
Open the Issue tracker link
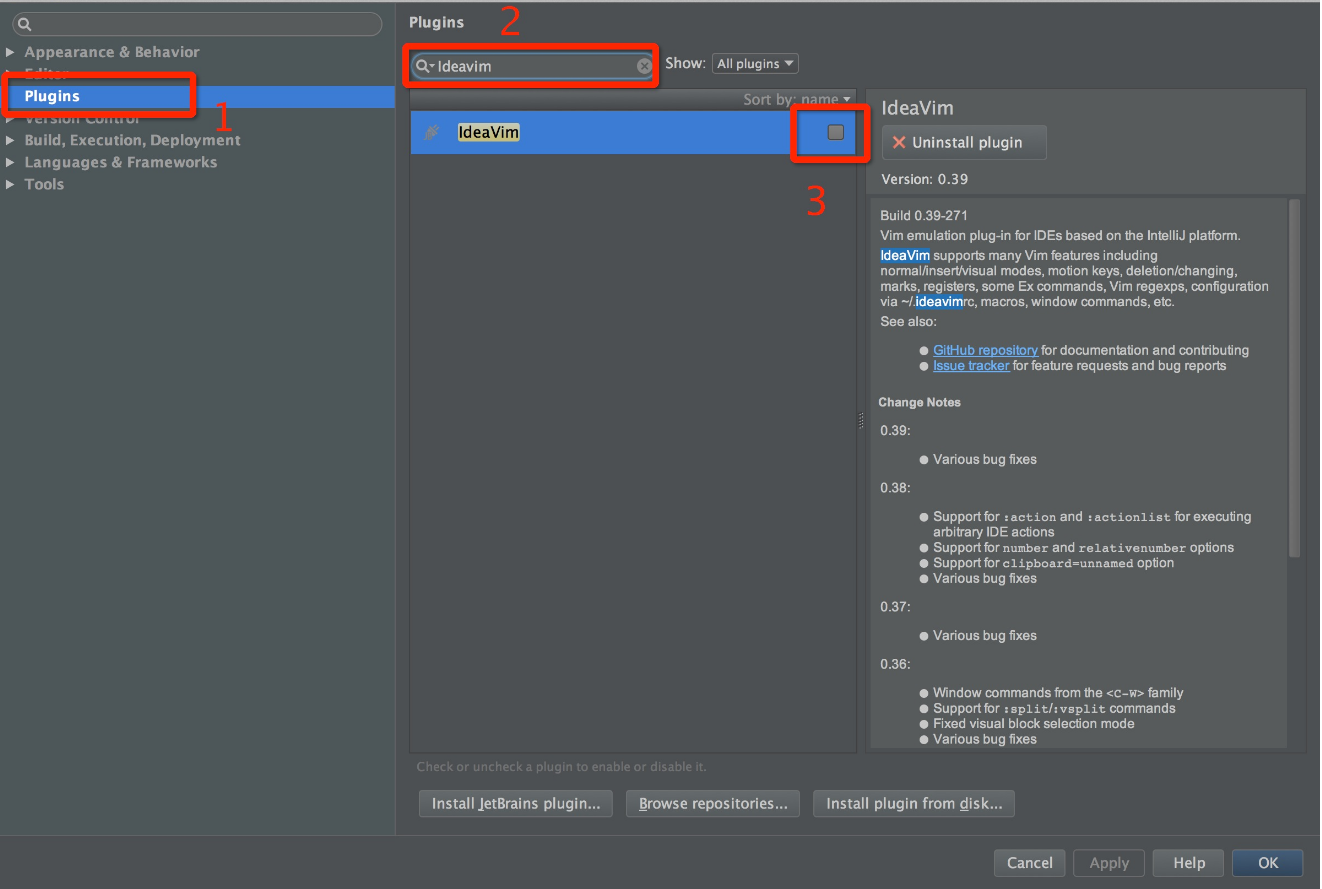pos(971,366)
